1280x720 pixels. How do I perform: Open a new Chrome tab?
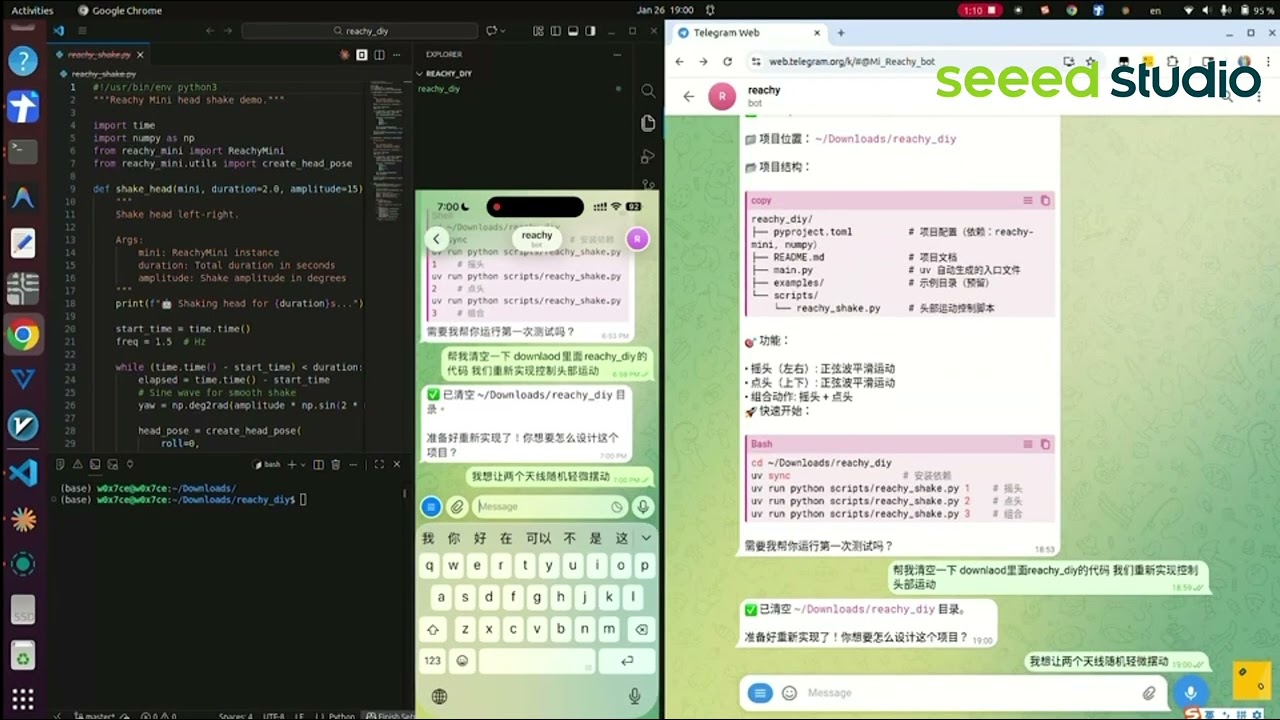841,33
